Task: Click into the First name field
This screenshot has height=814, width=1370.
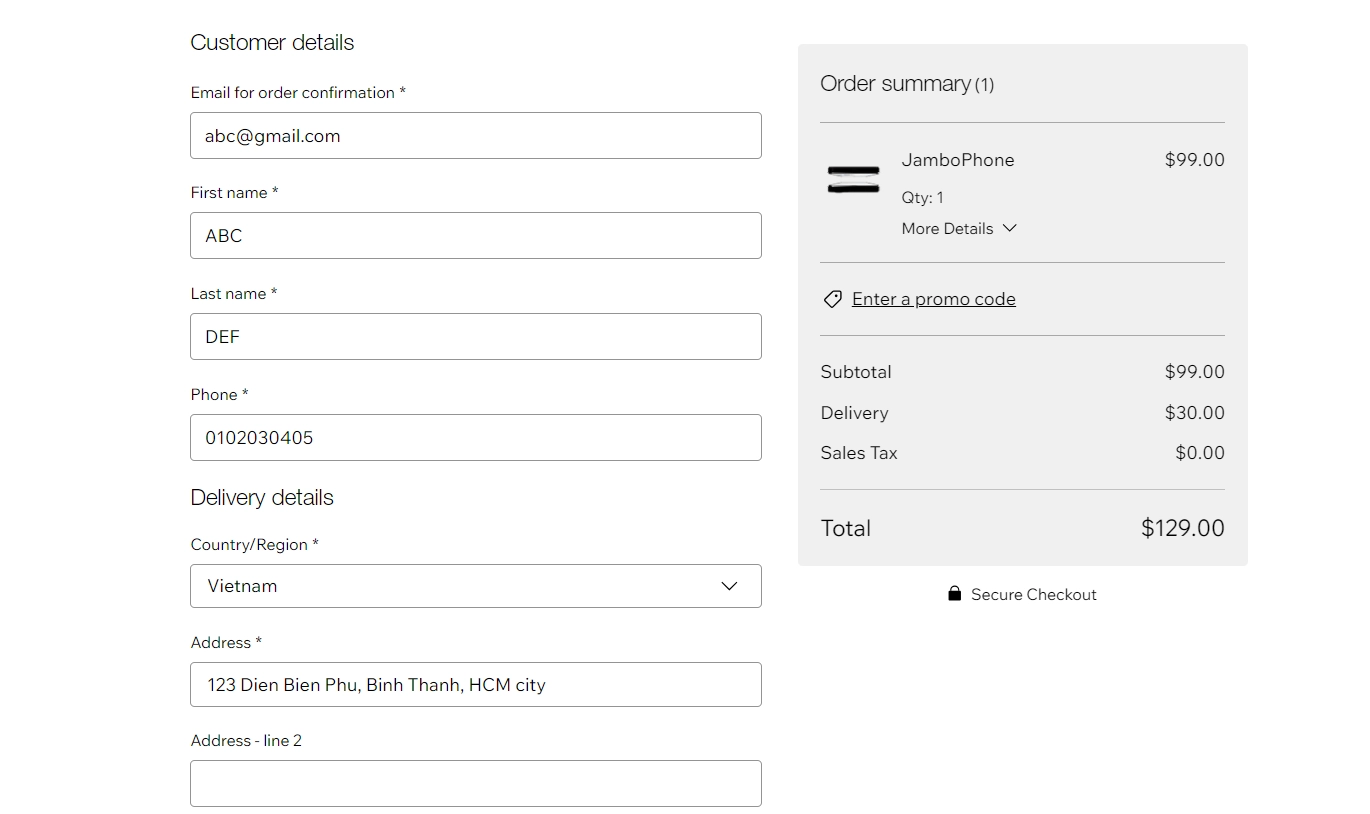Action: 475,236
